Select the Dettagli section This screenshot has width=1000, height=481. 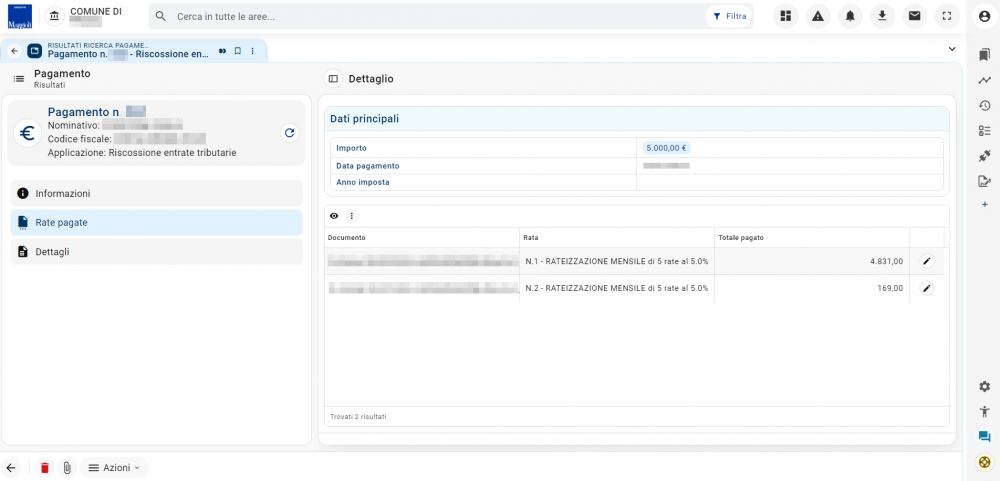point(156,252)
